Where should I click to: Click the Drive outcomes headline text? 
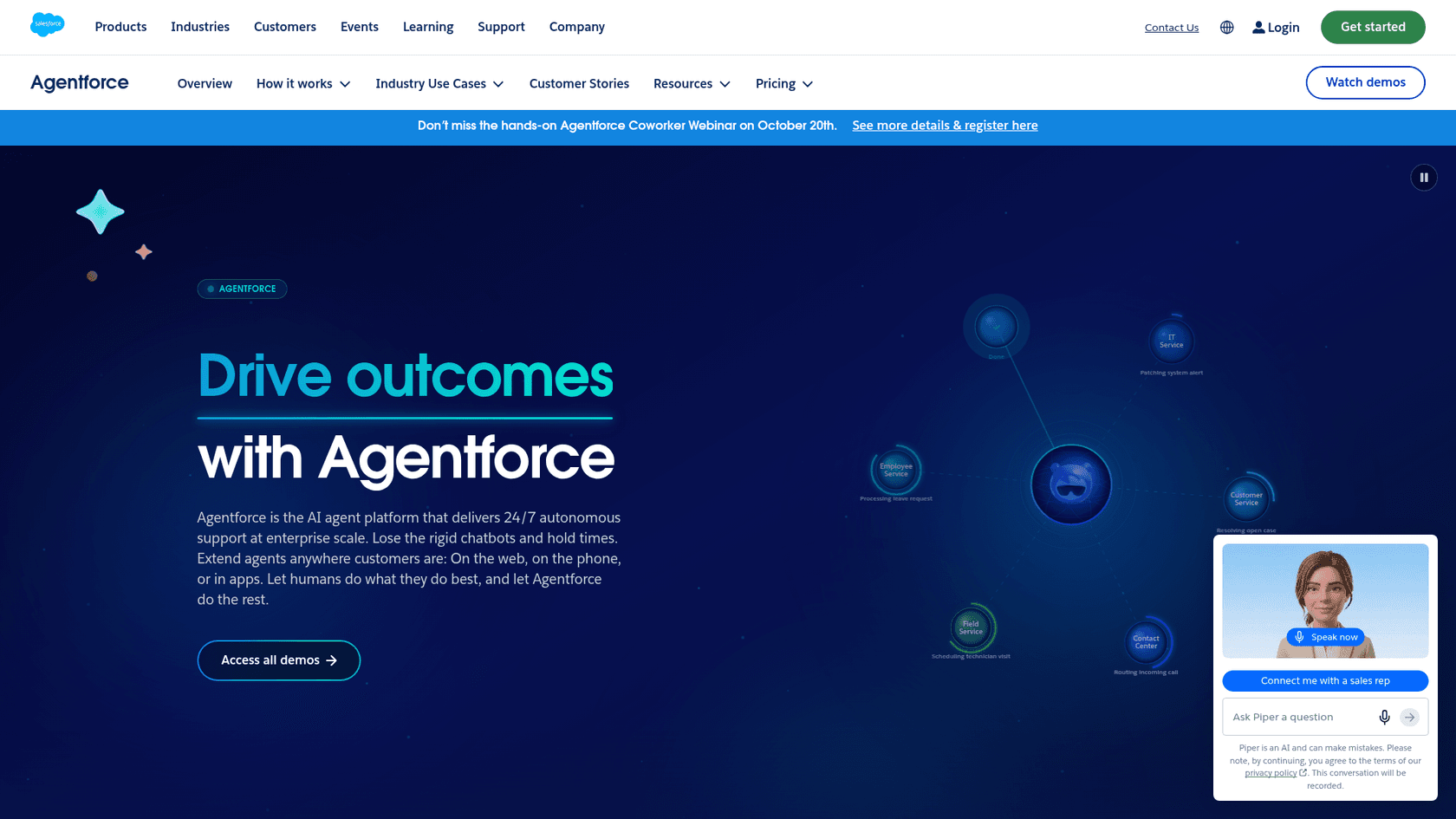tap(406, 375)
